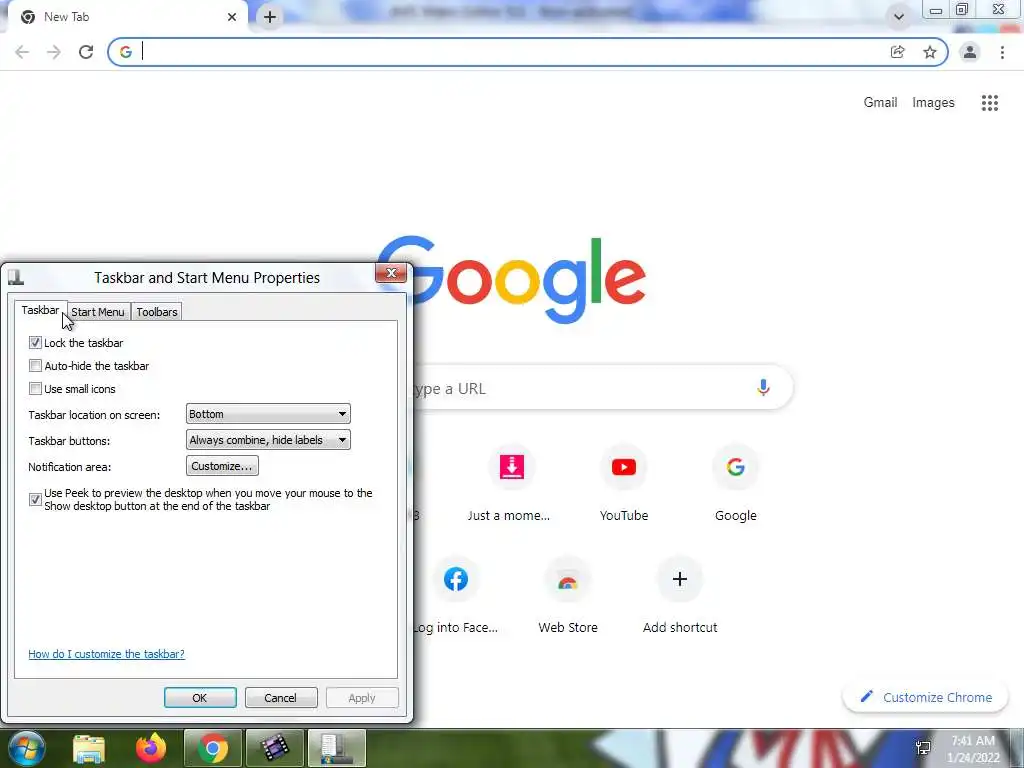Select the Taskbar Properties taskbar button

[336, 748]
